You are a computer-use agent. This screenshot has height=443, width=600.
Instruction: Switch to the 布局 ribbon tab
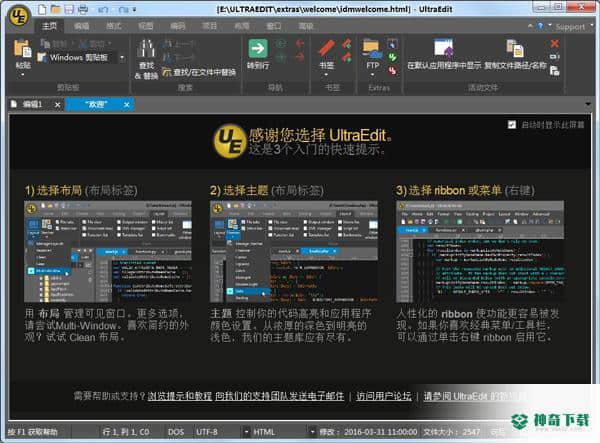click(241, 26)
